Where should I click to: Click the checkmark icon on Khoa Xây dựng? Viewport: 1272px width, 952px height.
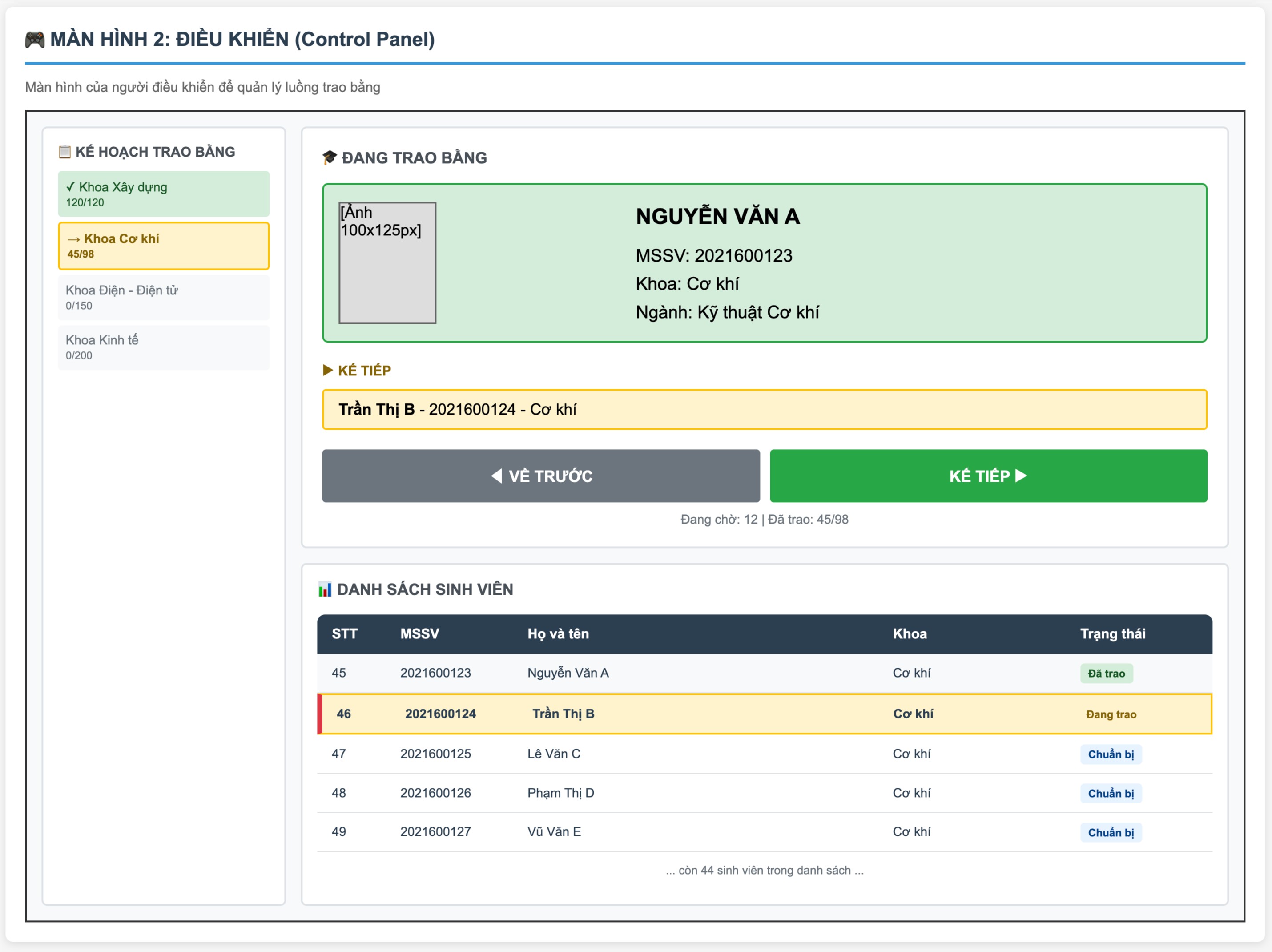click(x=70, y=187)
